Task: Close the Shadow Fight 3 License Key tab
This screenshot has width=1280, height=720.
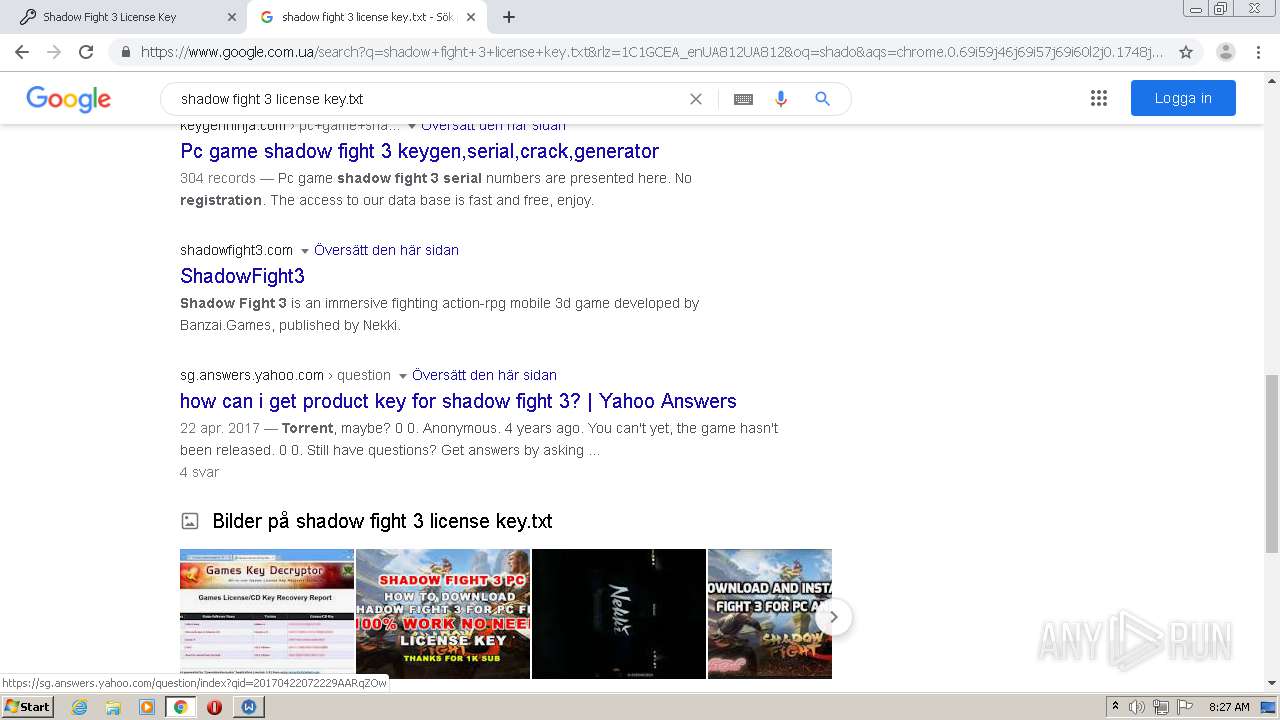Action: click(231, 17)
